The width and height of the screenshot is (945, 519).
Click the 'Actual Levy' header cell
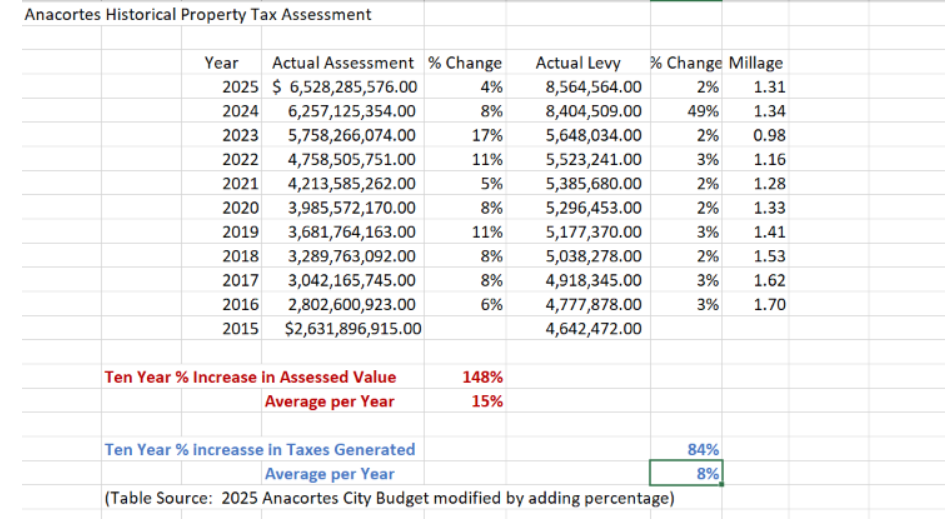click(x=578, y=63)
